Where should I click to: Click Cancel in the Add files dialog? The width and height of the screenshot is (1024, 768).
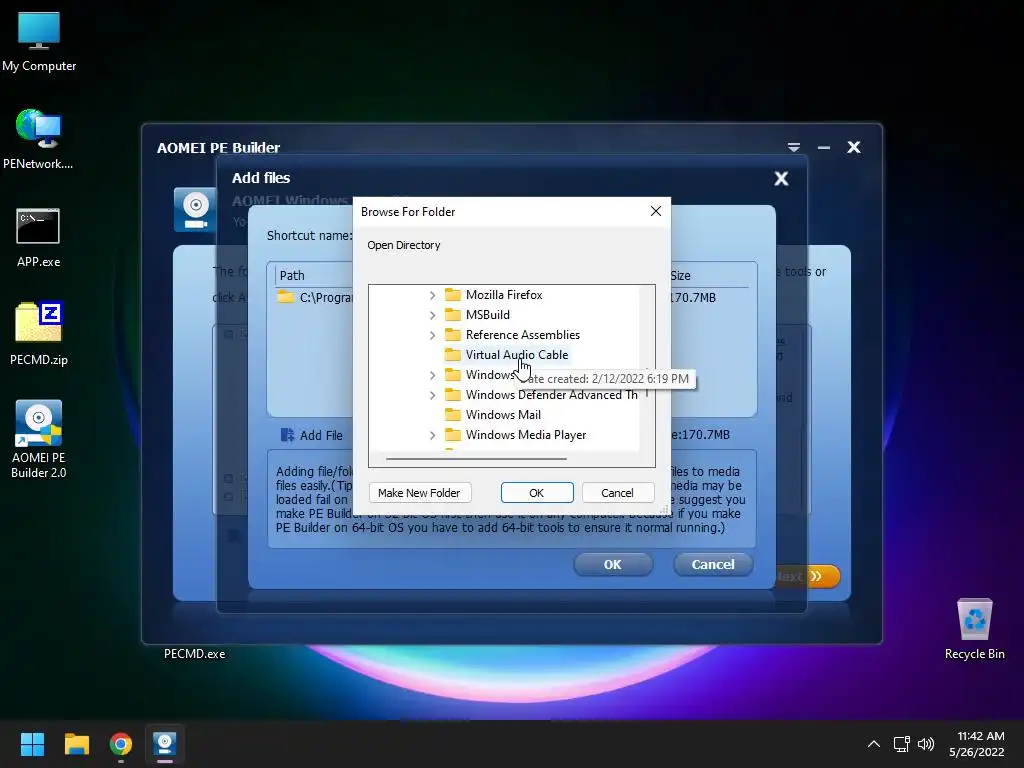(x=713, y=564)
